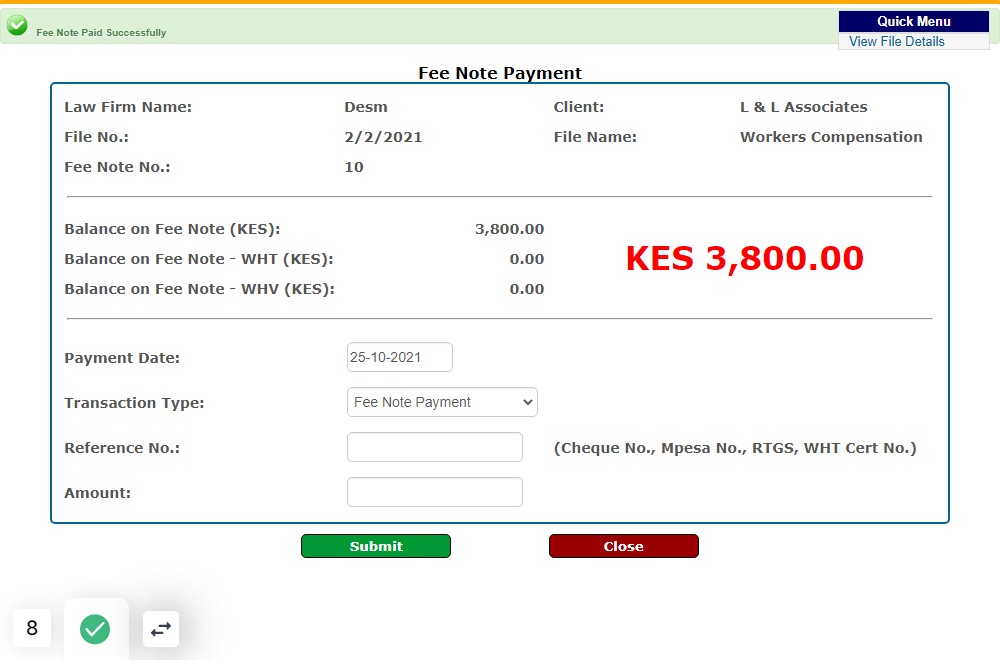Click the 'Payment Date:' label
The image size is (1000, 660).
pos(122,358)
